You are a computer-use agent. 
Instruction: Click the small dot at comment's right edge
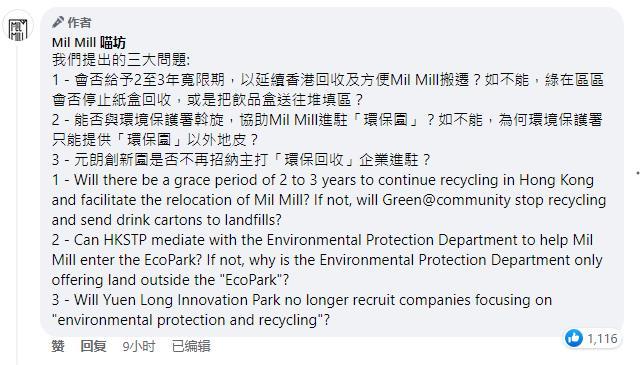638,173
